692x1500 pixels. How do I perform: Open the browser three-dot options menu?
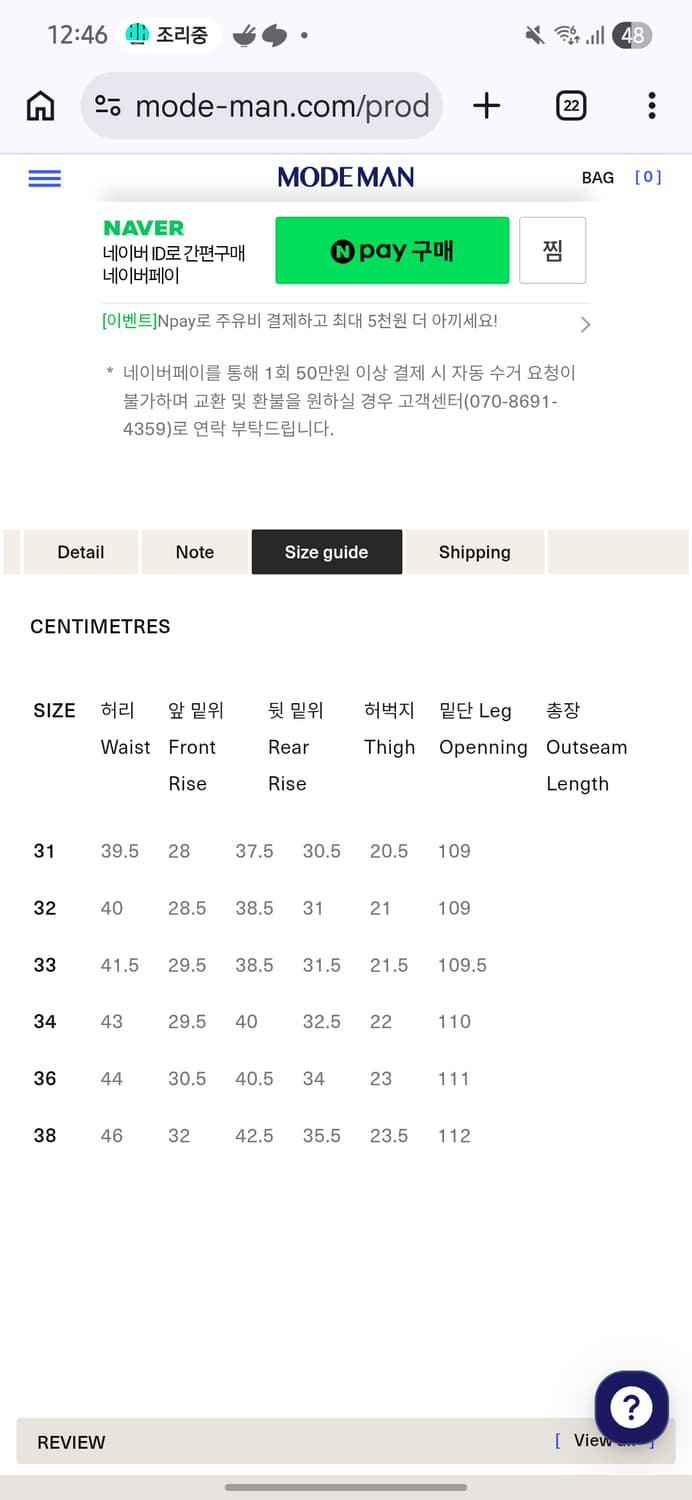(651, 104)
